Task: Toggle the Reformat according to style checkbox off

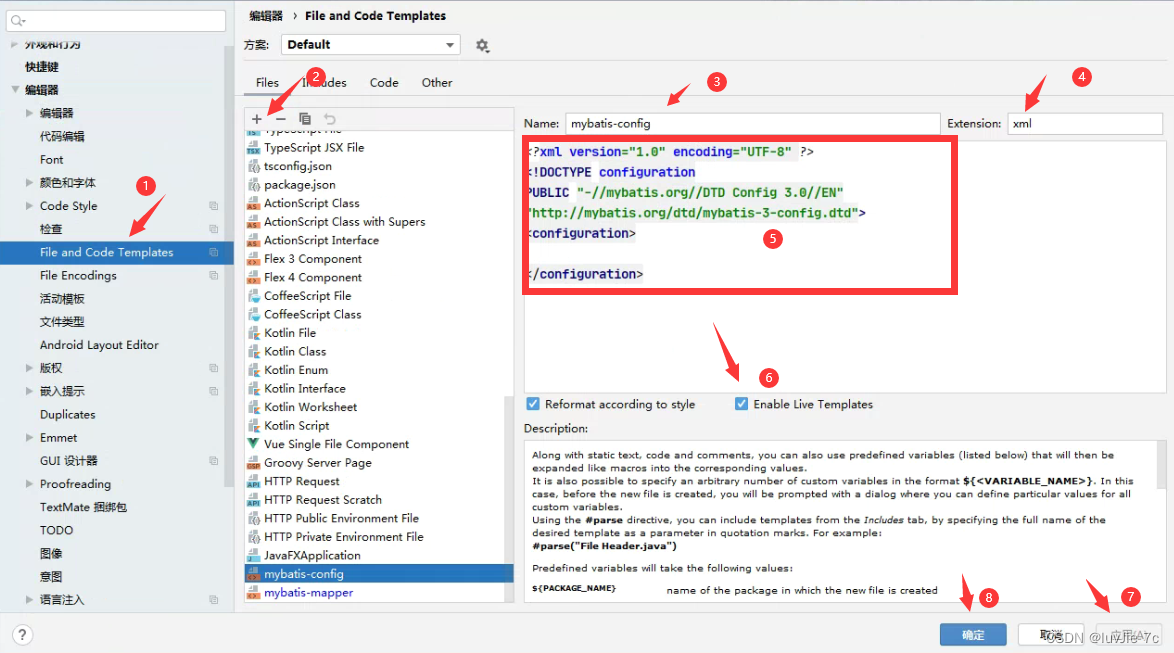Action: (534, 404)
